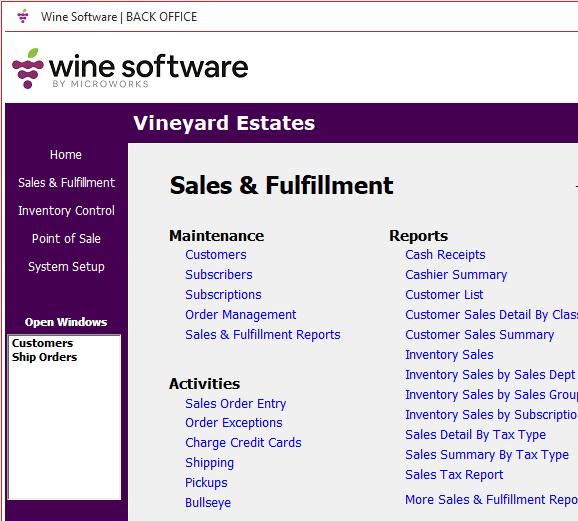578x521 pixels.
Task: Open the Pickups activity
Action: click(x=206, y=483)
